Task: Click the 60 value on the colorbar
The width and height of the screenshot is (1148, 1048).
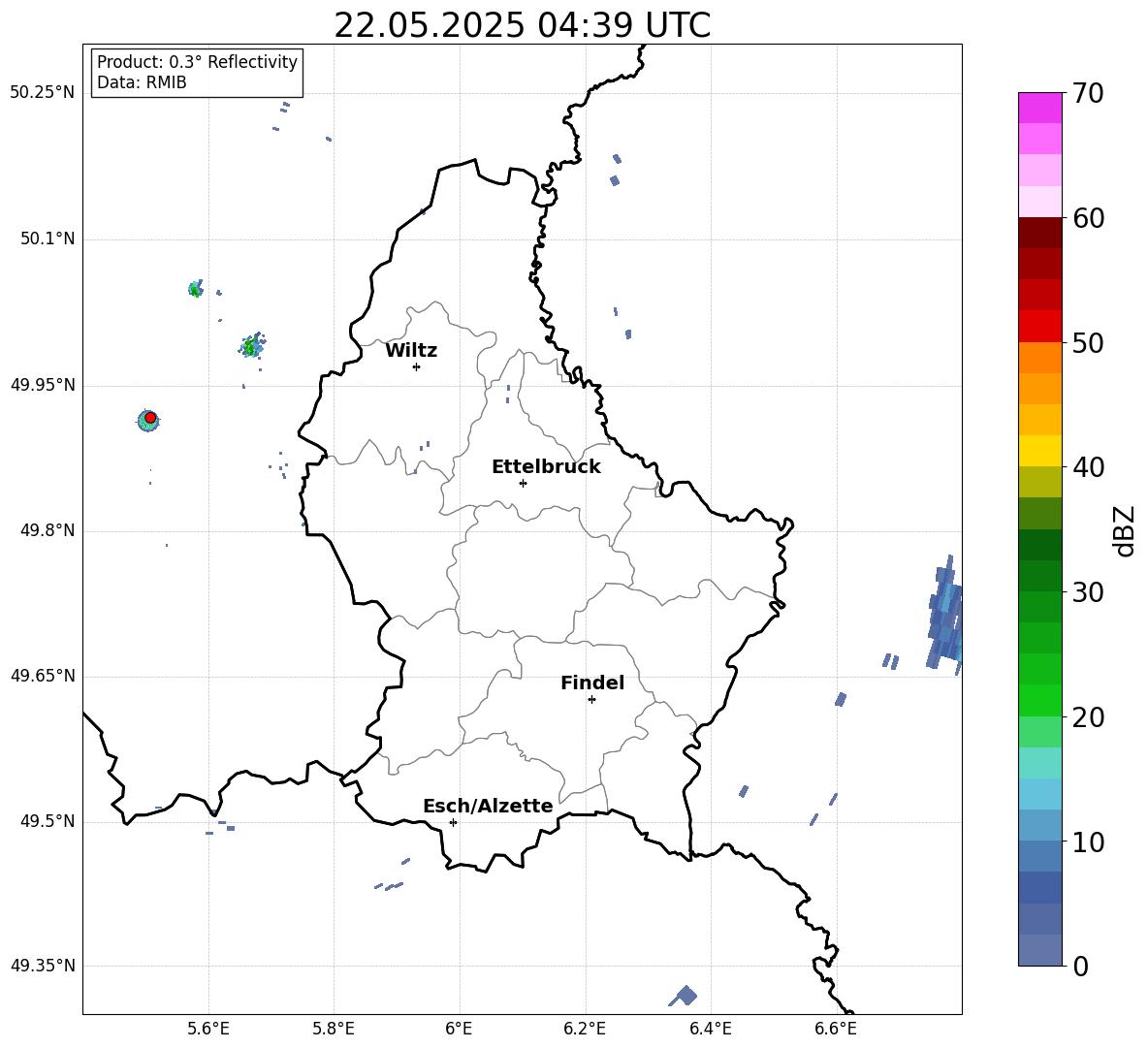Action: pos(1088,218)
